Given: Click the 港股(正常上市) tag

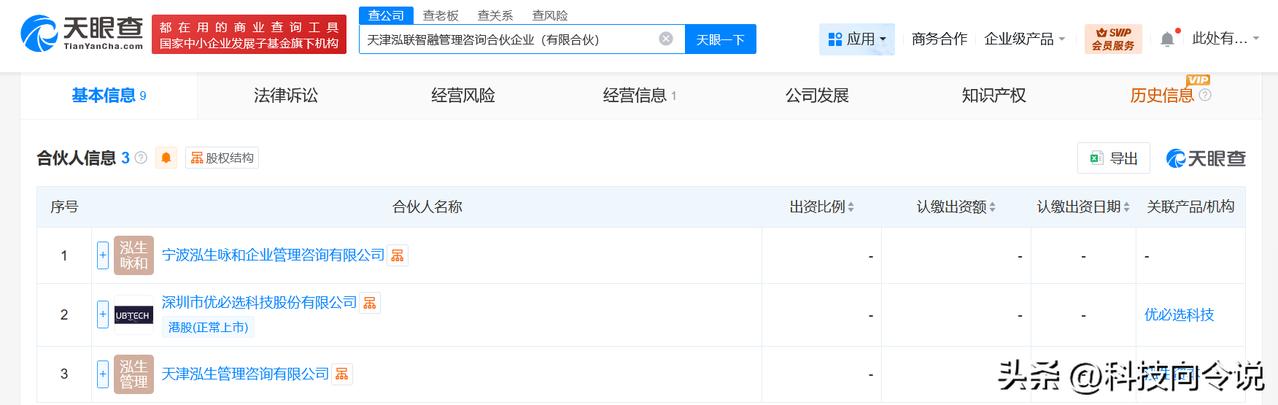Looking at the screenshot, I should [208, 327].
